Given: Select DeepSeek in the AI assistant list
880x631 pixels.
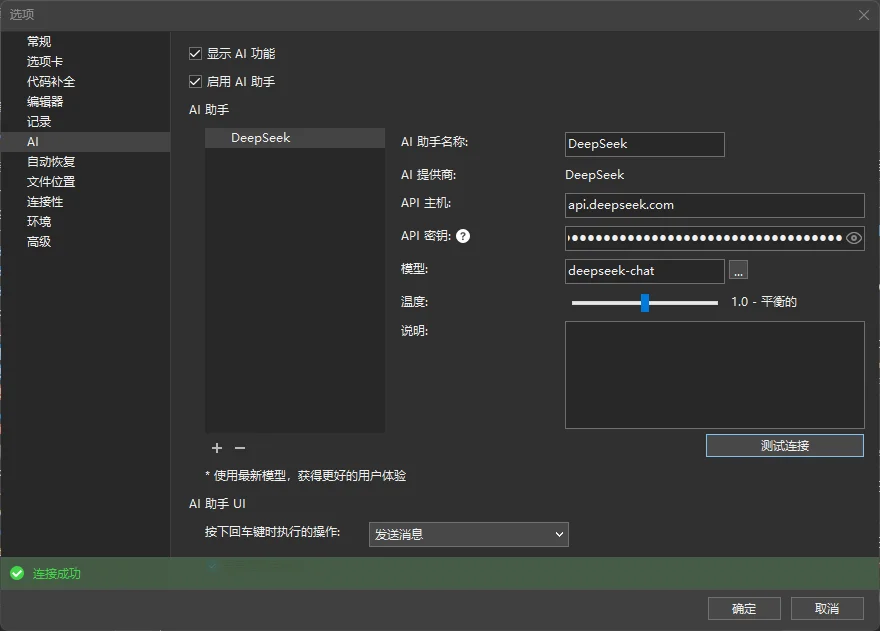Looking at the screenshot, I should pos(295,138).
